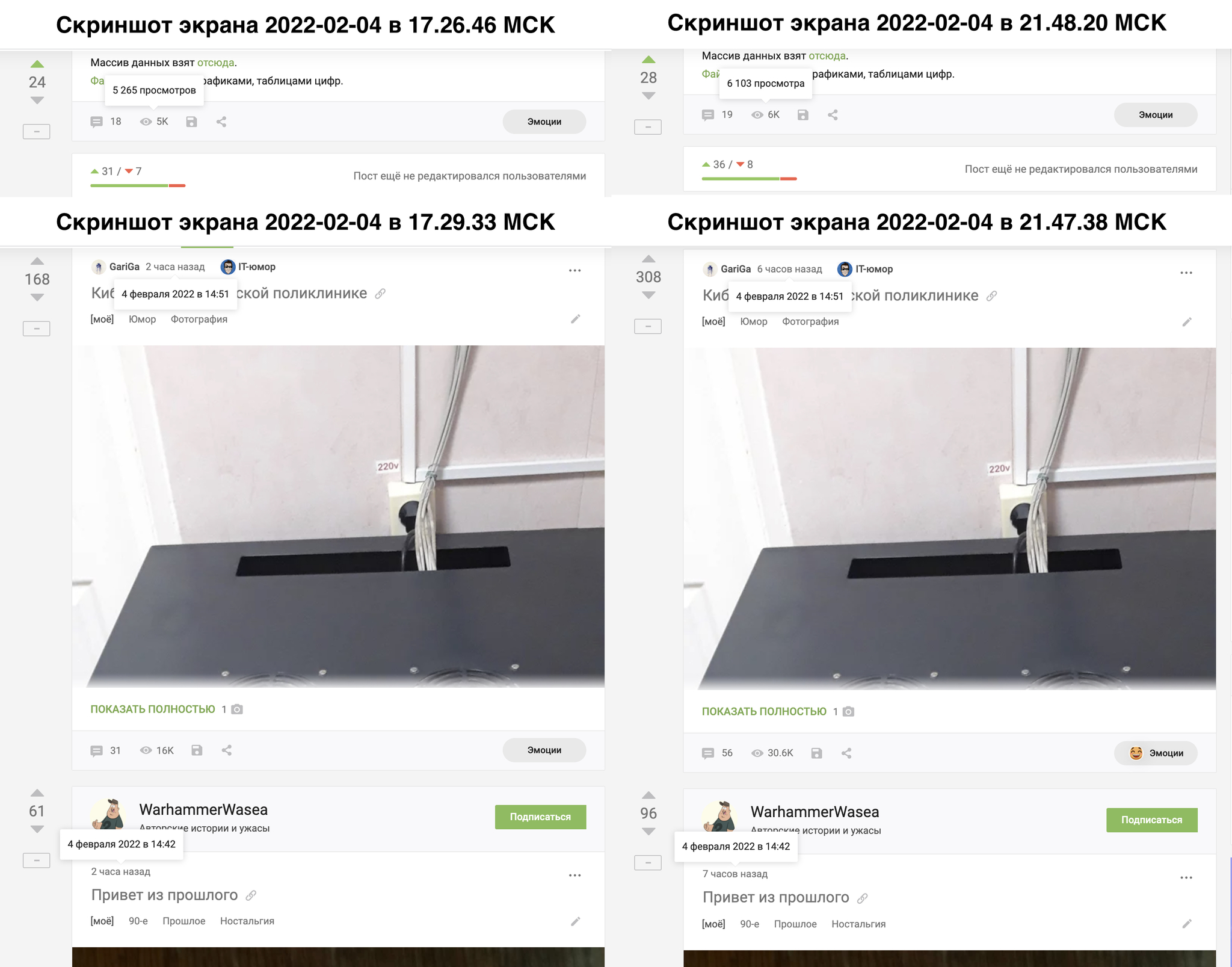Open three-dots menu on the 7 часов назад post
The width and height of the screenshot is (1232, 967).
pos(1186,877)
